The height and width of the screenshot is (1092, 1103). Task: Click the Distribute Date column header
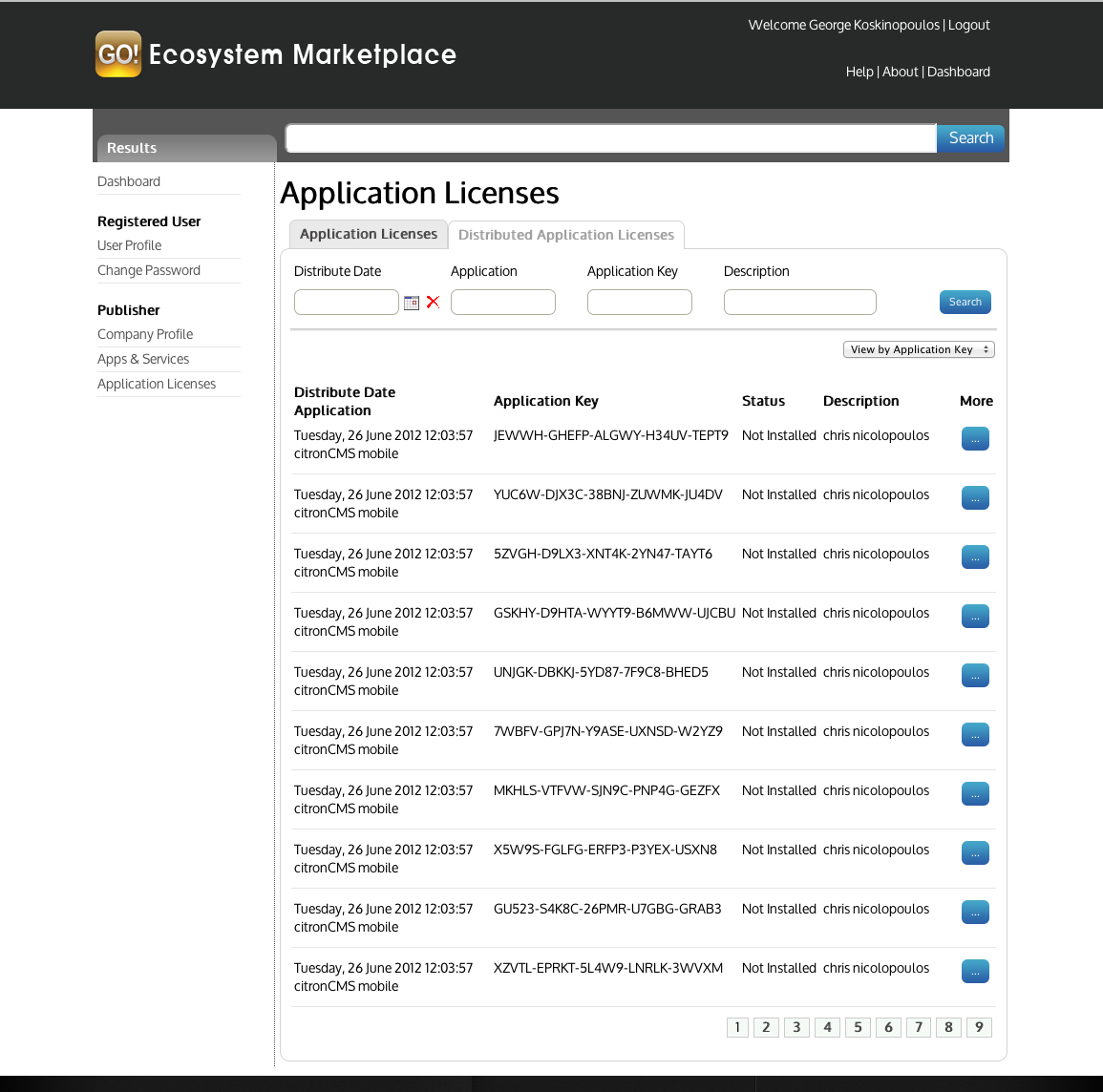coord(345,392)
